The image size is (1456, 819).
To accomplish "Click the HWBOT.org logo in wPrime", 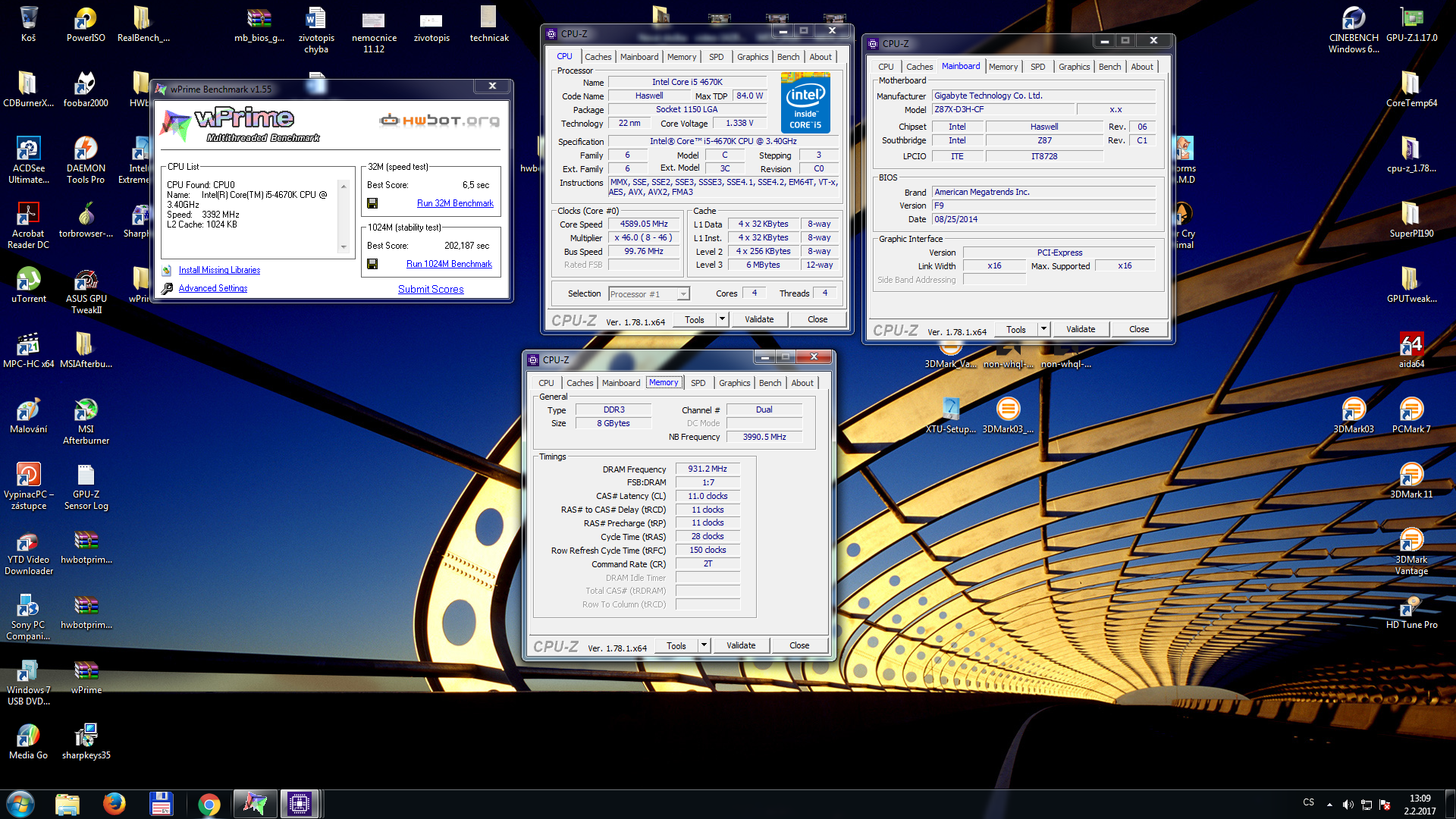I will tap(440, 121).
